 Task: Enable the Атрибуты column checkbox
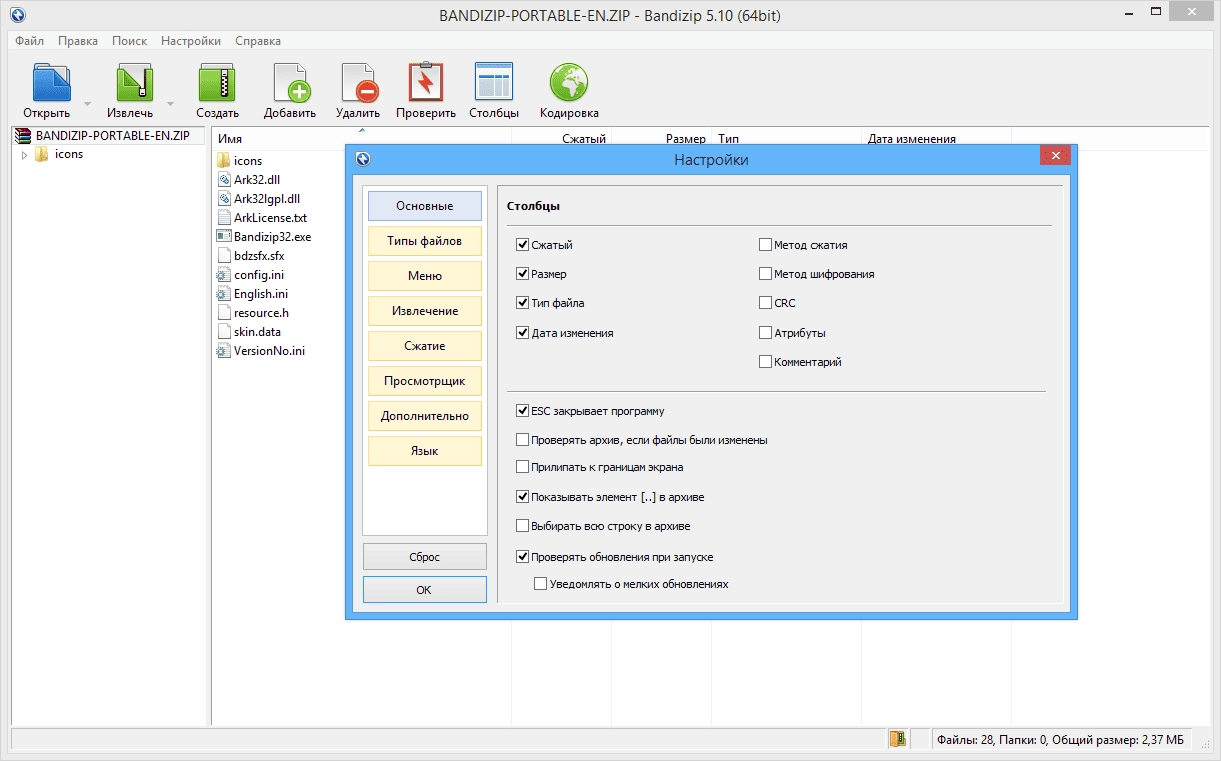coord(765,332)
